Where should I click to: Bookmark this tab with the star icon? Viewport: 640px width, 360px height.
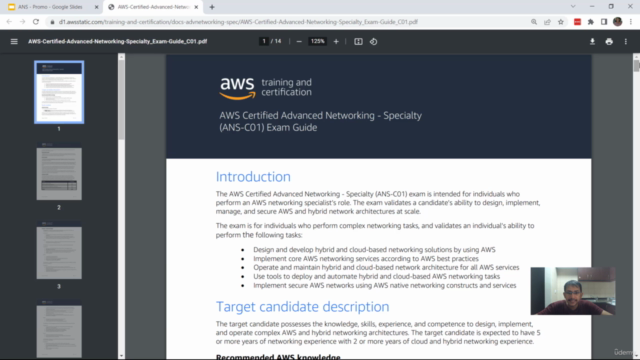pyautogui.click(x=561, y=22)
